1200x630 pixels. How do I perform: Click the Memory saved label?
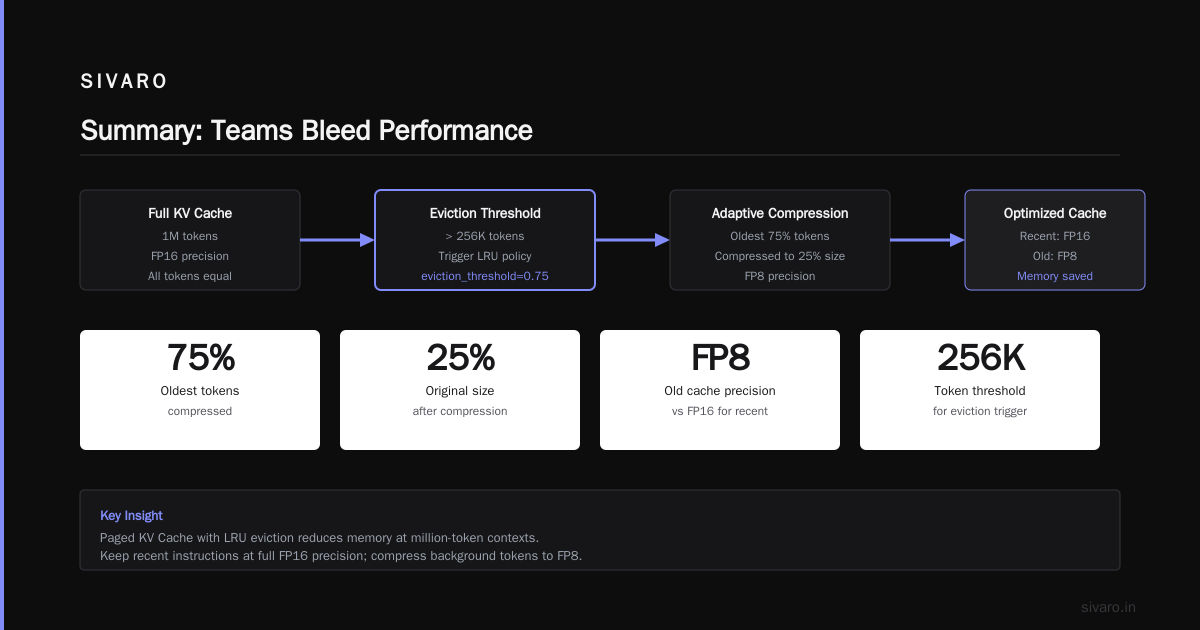pos(1055,276)
